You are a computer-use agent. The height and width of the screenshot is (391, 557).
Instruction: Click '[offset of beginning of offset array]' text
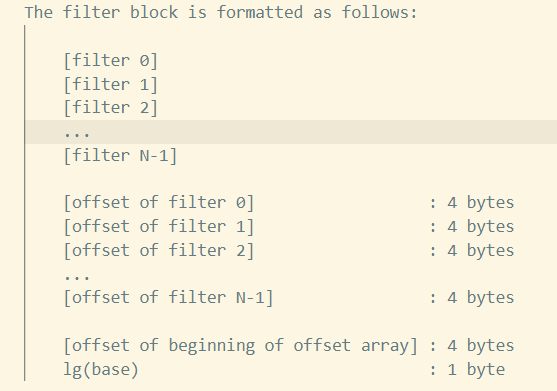coord(240,346)
